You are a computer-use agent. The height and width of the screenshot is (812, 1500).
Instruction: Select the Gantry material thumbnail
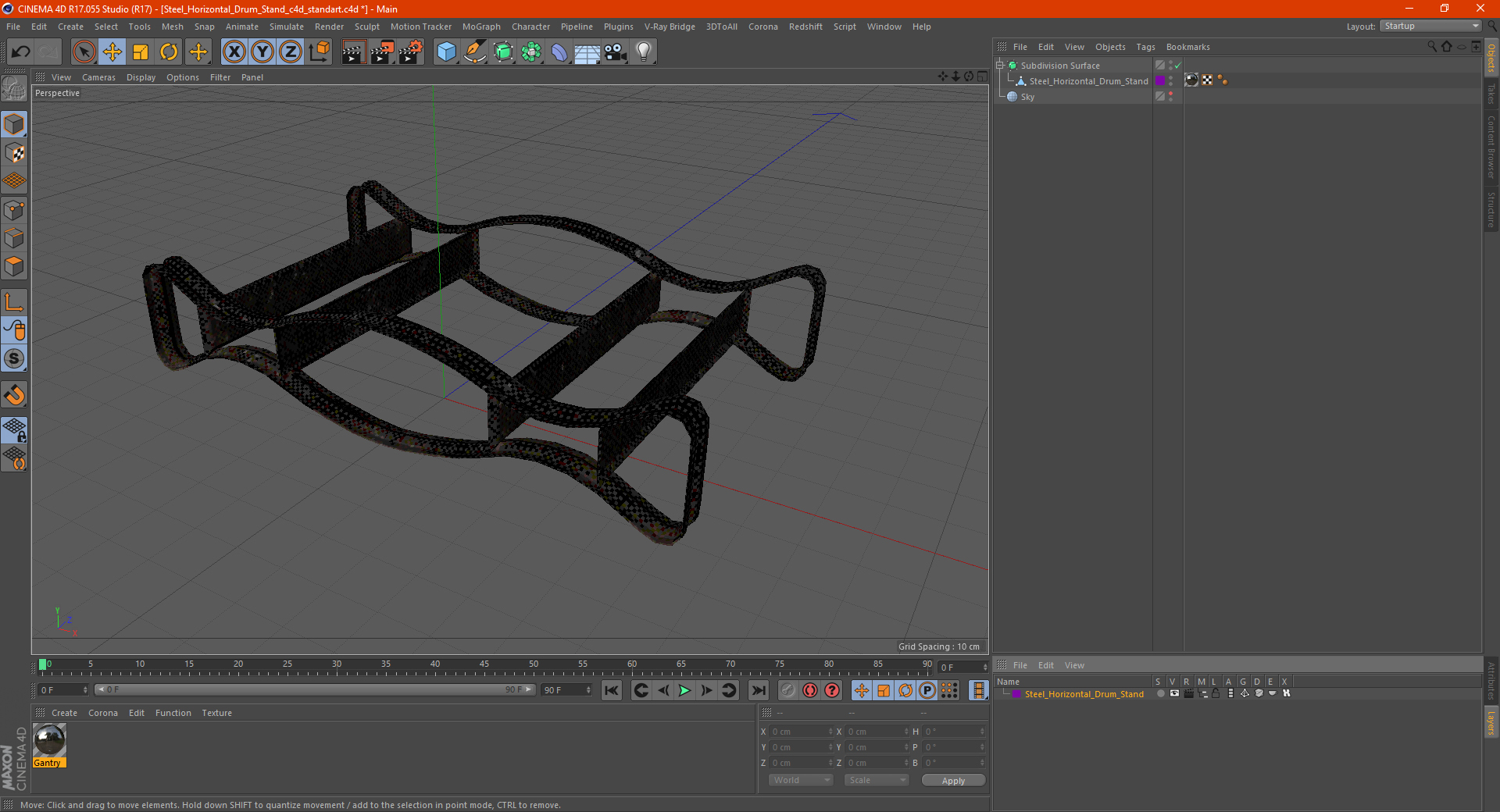(x=49, y=740)
